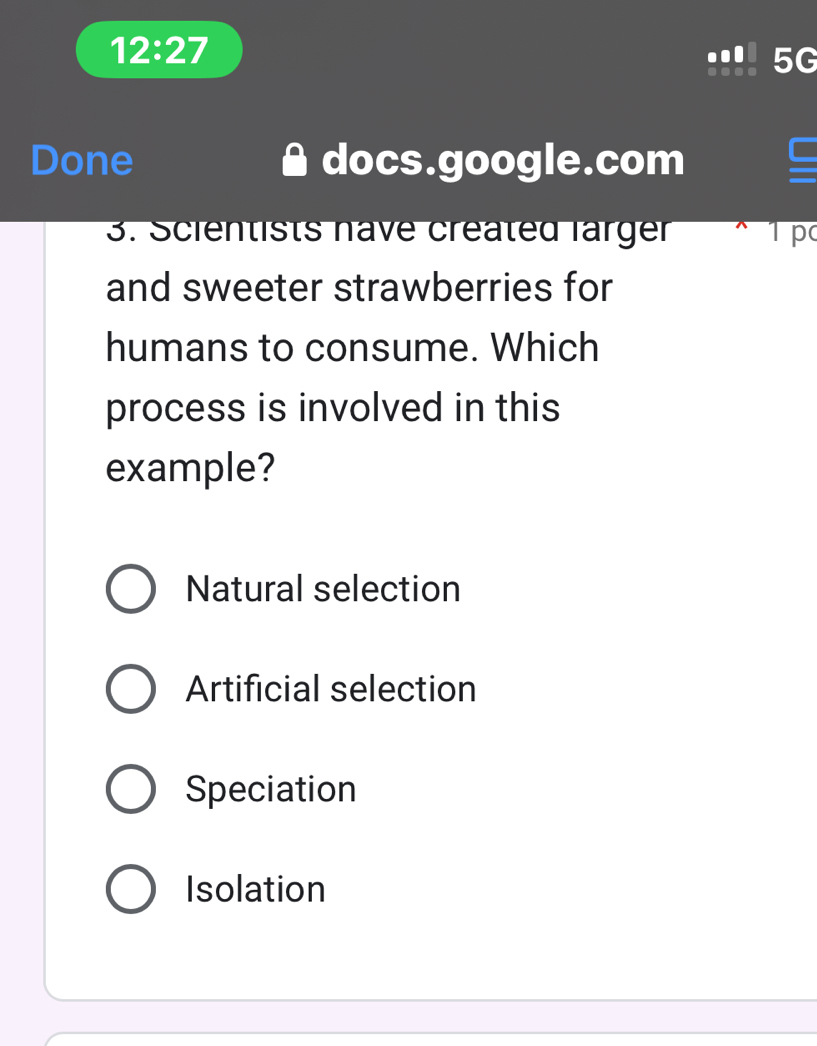
Task: Tap the Isolation answer label
Action: [256, 888]
